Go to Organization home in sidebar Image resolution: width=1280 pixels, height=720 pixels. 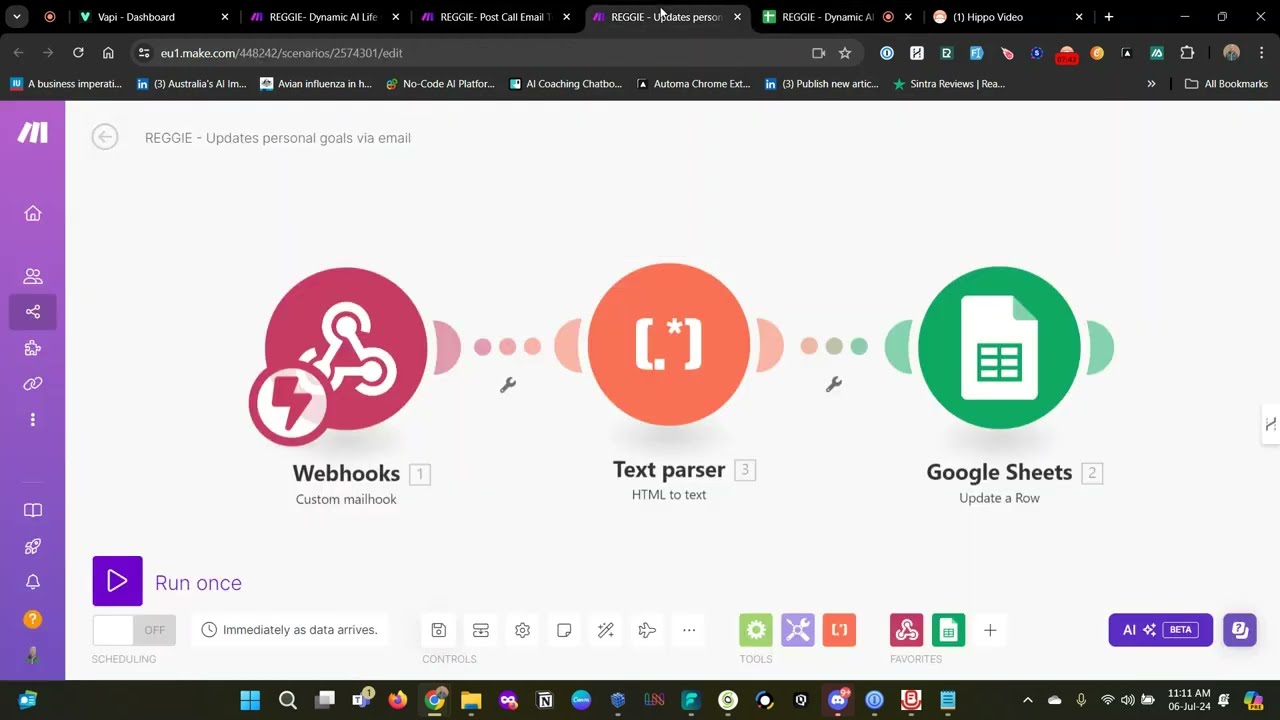click(33, 213)
